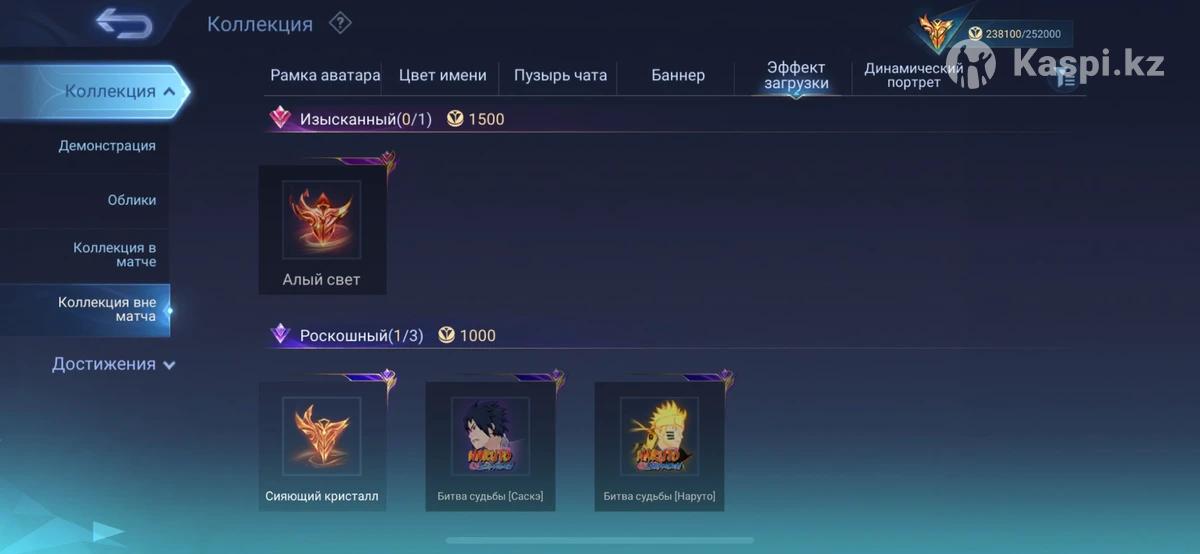Switch to the Рамка аватара tab
The image size is (1200, 554).
[325, 75]
